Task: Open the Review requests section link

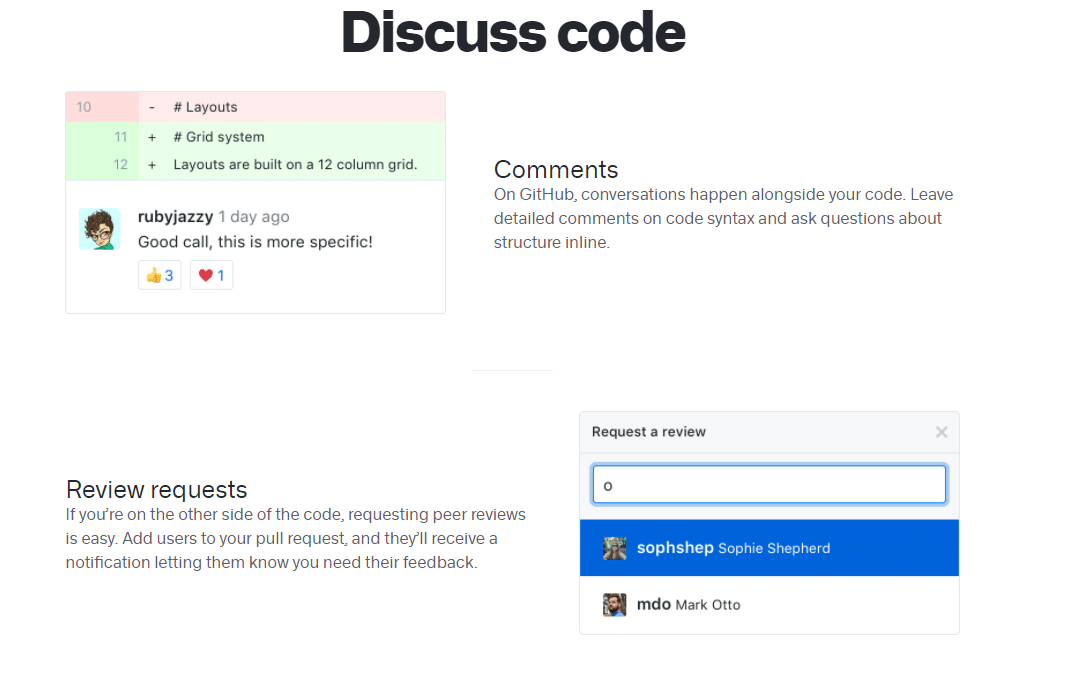Action: [156, 490]
